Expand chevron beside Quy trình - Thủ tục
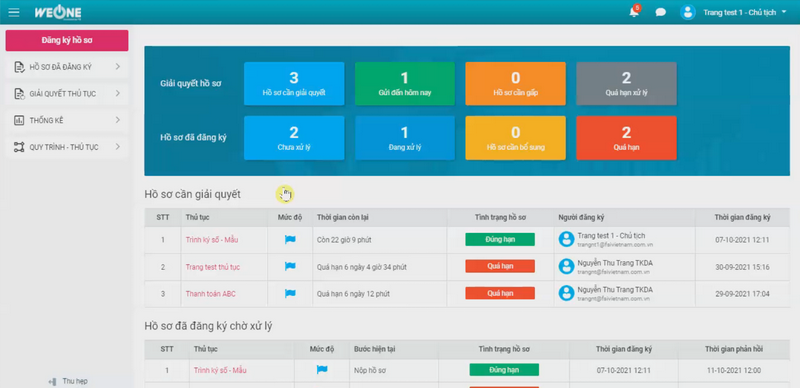This screenshot has width=800, height=388. point(117,147)
